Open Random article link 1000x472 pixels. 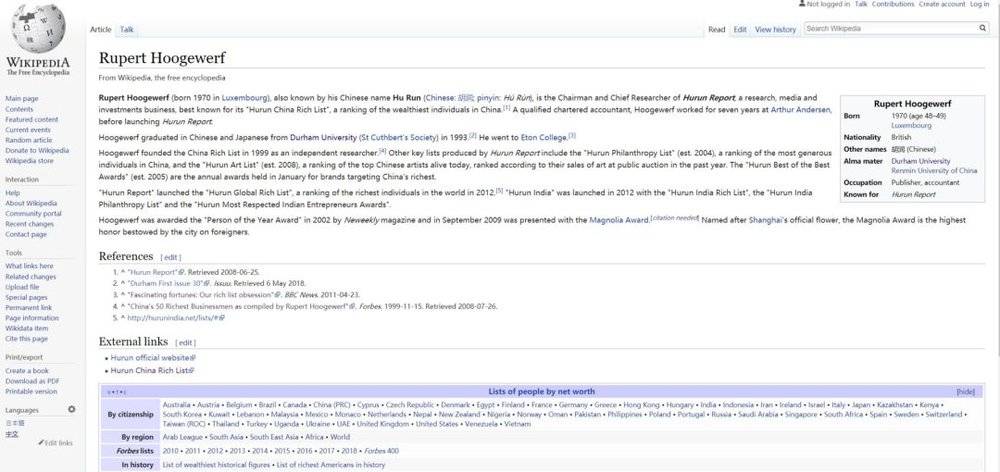[29, 140]
